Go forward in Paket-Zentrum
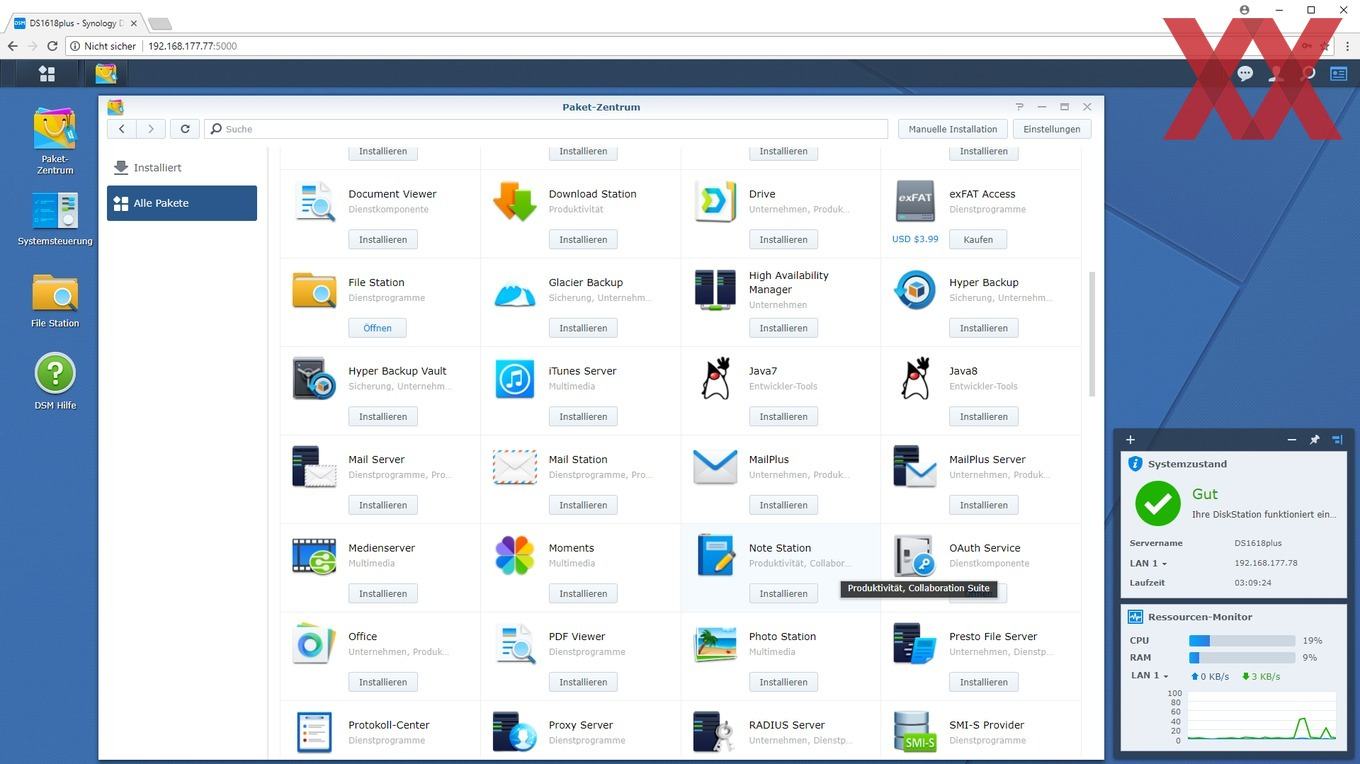This screenshot has height=764, width=1360. click(151, 129)
